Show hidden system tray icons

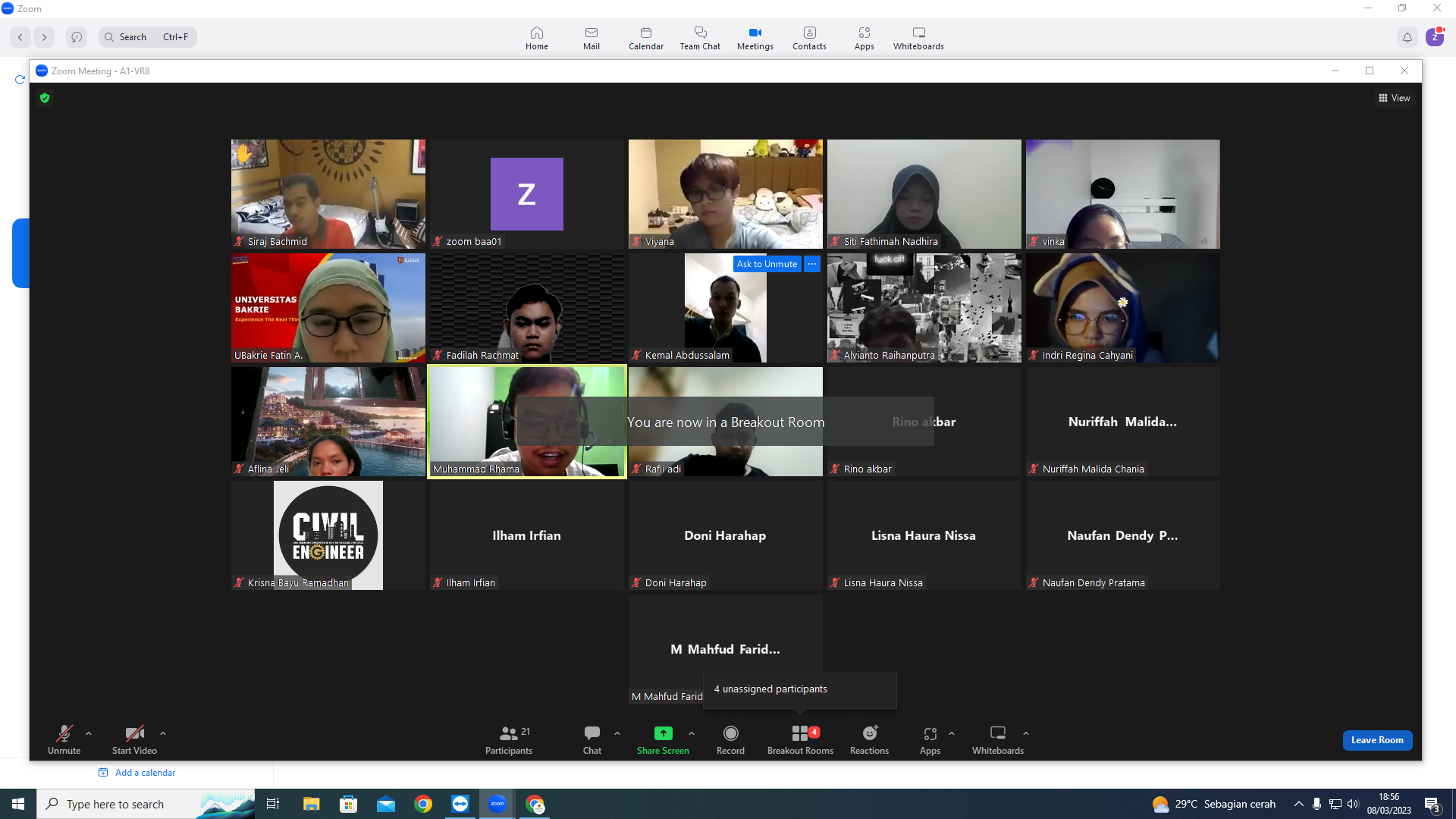click(x=1298, y=804)
